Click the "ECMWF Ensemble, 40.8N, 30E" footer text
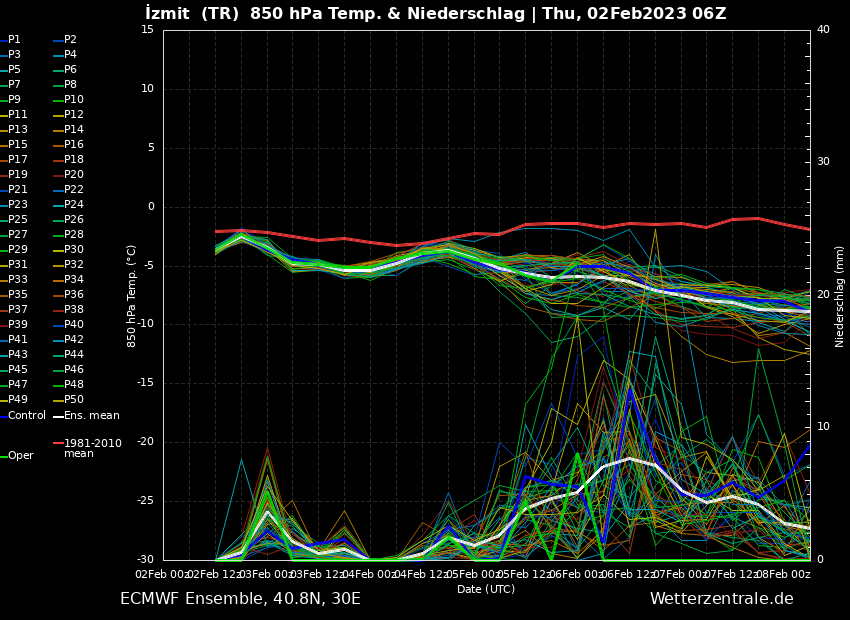The height and width of the screenshot is (620, 850). 240,599
